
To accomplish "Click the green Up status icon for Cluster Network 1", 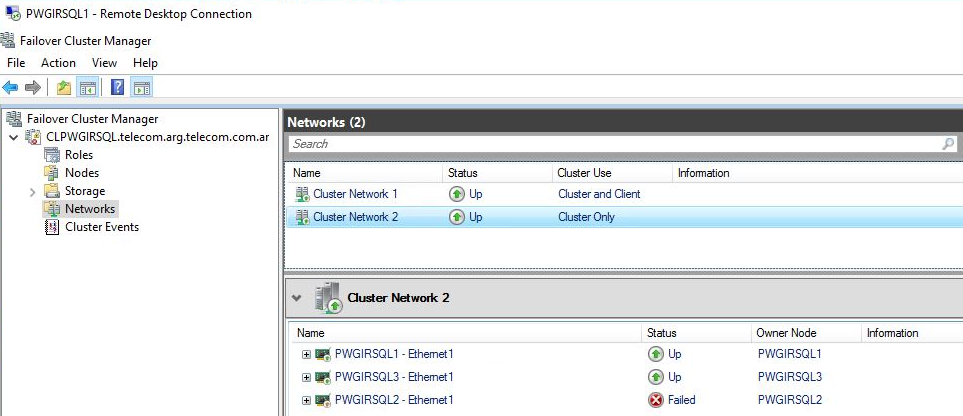I will [x=456, y=194].
